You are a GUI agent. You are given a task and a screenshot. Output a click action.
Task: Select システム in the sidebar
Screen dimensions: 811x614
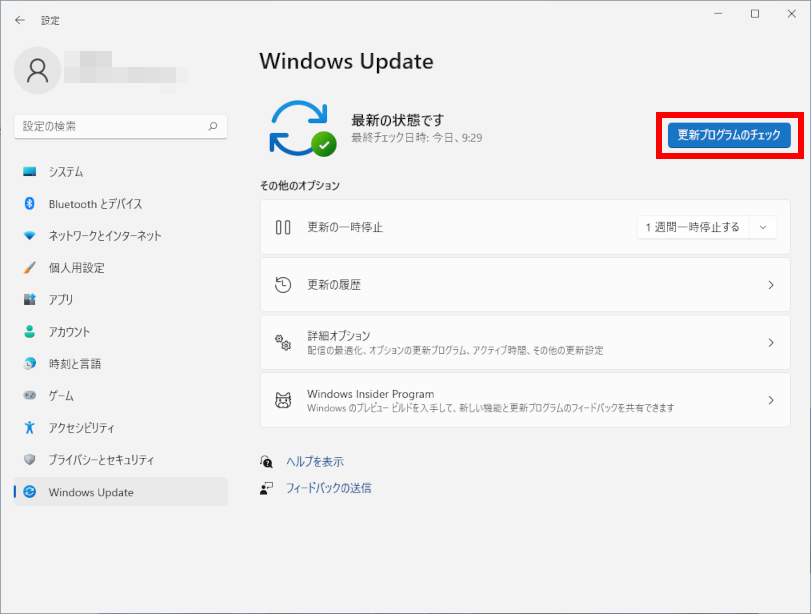click(x=66, y=172)
